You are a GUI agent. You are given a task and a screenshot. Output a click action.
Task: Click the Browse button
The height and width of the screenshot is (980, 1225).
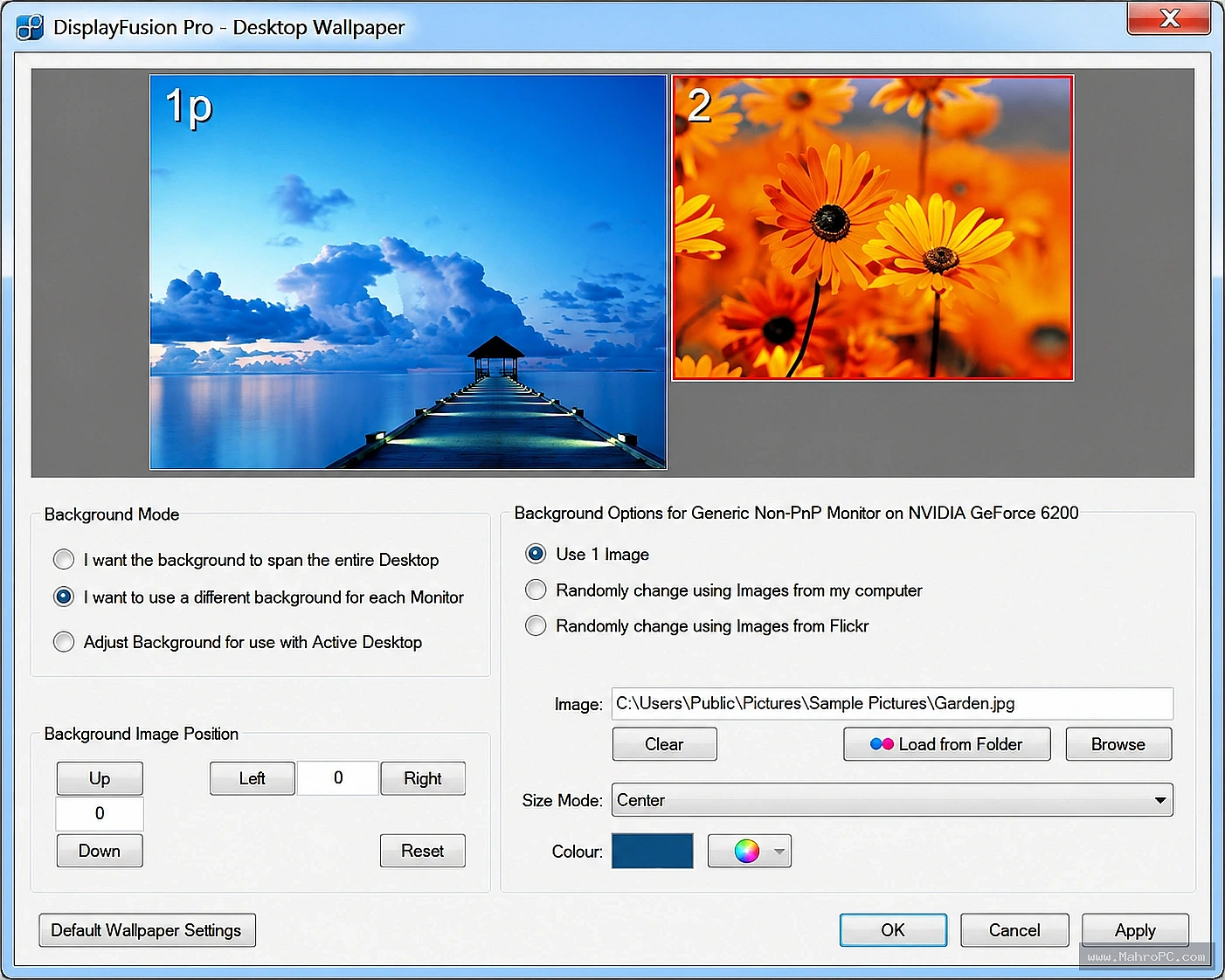(x=1118, y=744)
